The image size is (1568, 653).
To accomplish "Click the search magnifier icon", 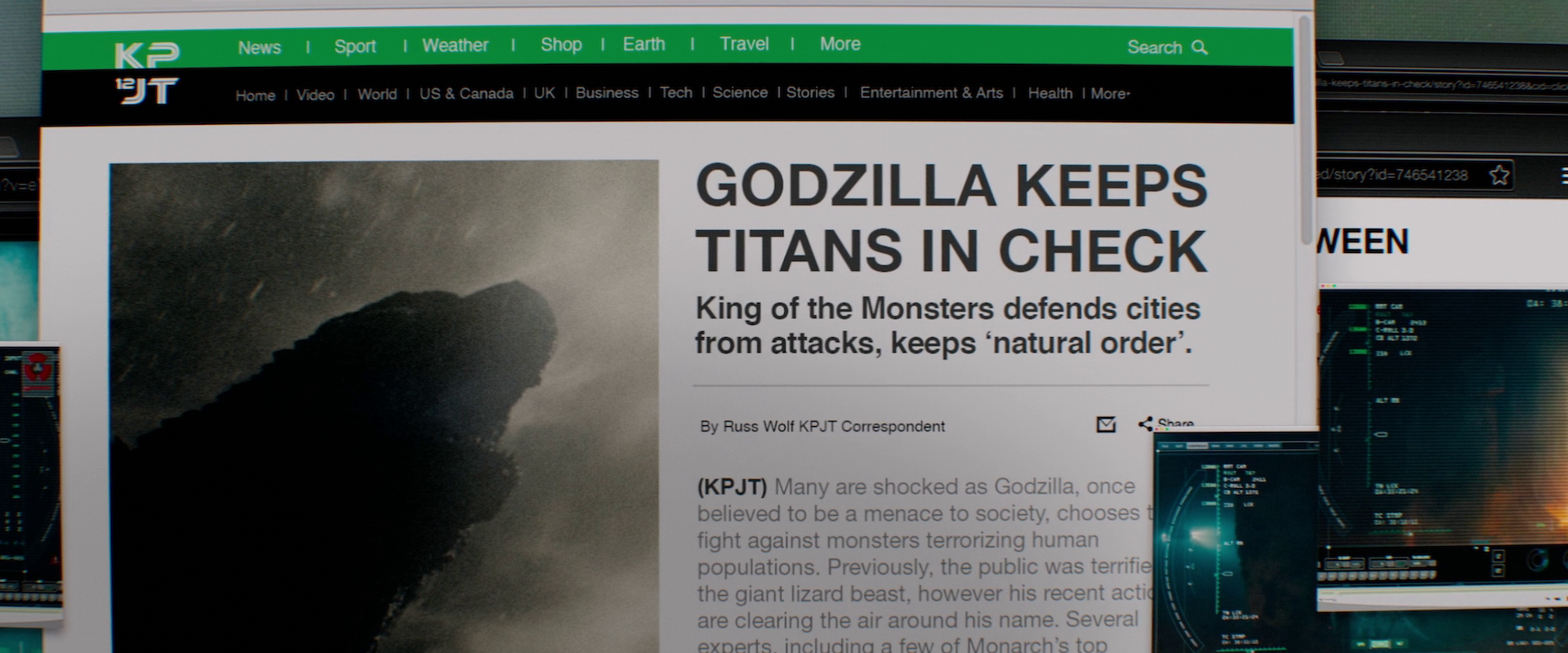I will 1200,47.
